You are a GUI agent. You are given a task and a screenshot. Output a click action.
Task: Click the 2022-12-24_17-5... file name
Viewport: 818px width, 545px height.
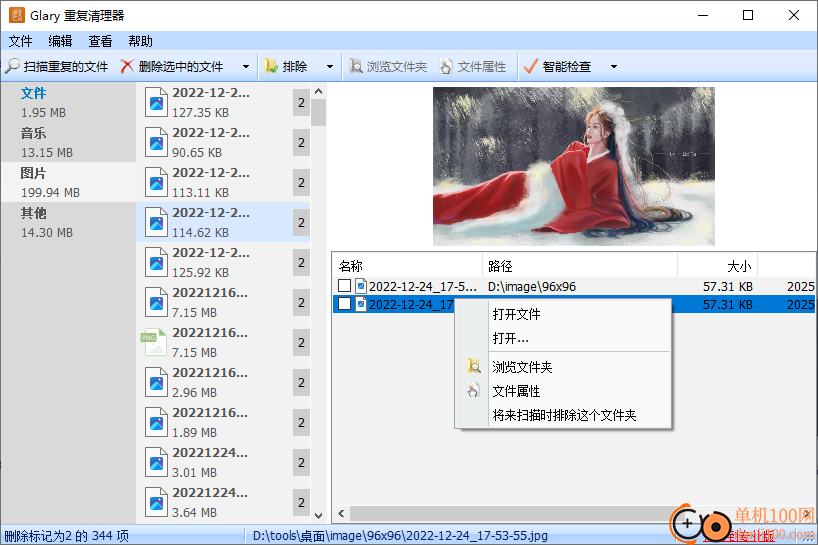coord(423,286)
